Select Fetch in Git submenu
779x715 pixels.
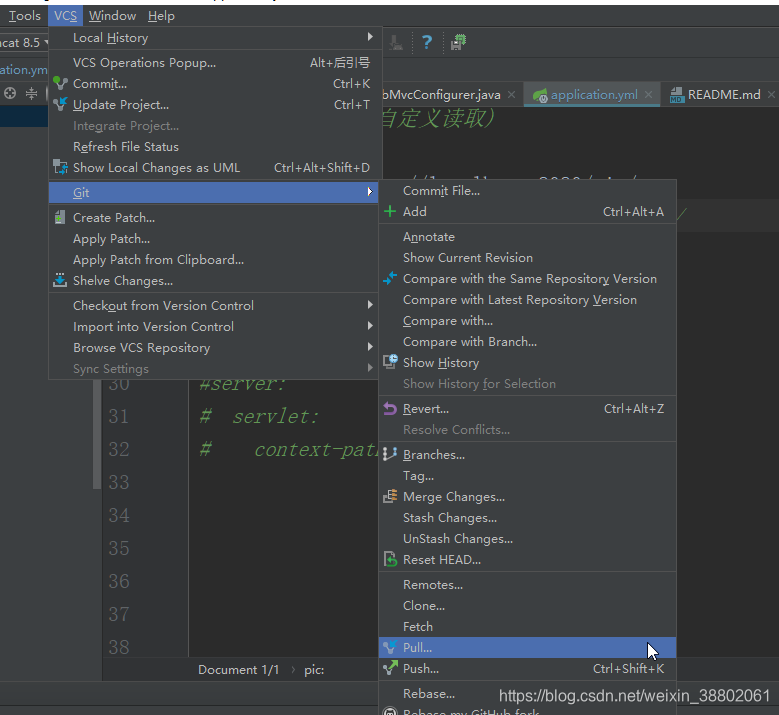[x=527, y=626]
